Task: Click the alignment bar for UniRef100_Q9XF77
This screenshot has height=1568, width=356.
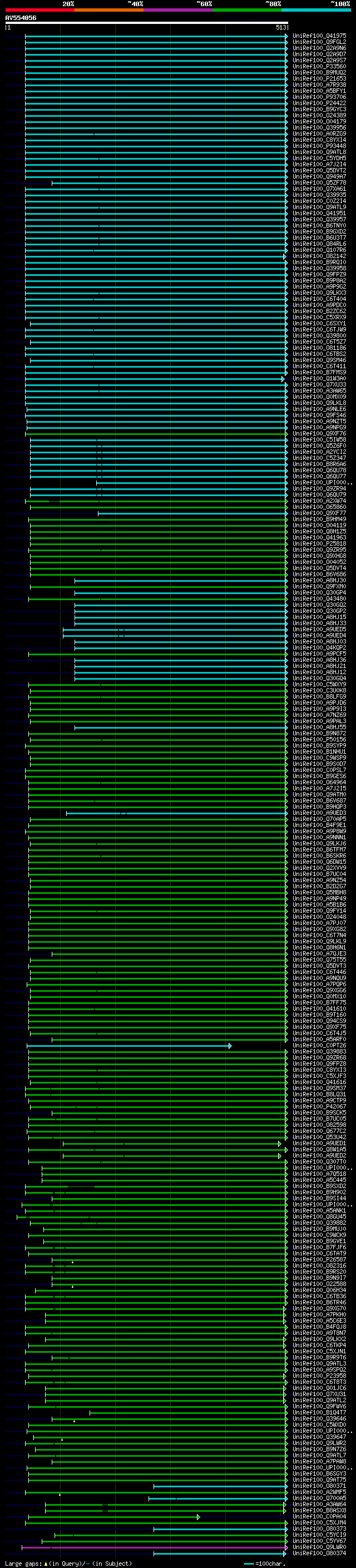Action: [x=193, y=513]
